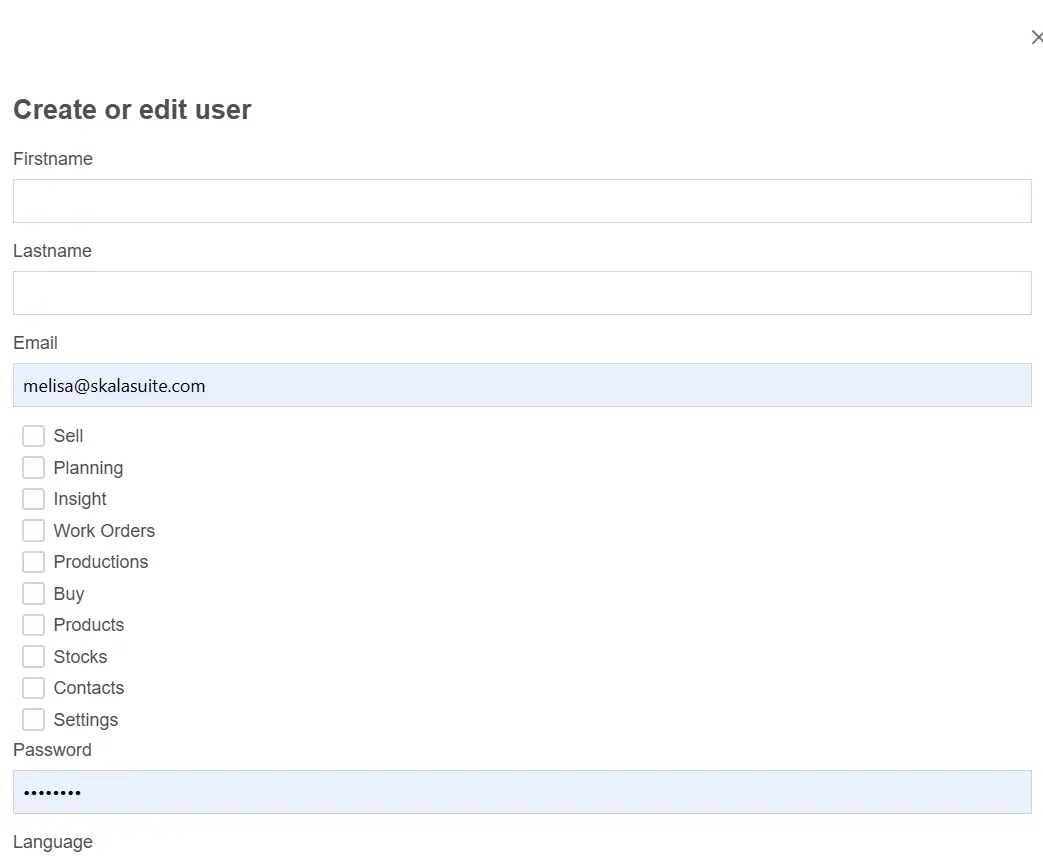This screenshot has height=857, width=1043.
Task: Click the Firstname input field
Action: [x=522, y=201]
